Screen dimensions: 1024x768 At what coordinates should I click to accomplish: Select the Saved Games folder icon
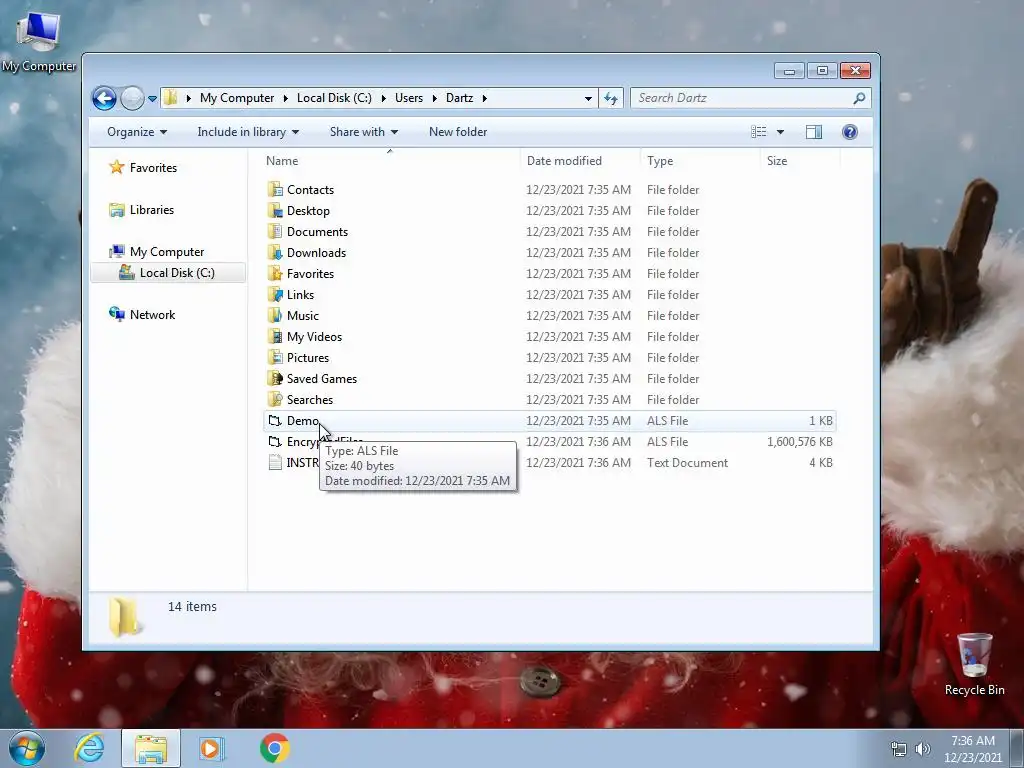(x=275, y=378)
